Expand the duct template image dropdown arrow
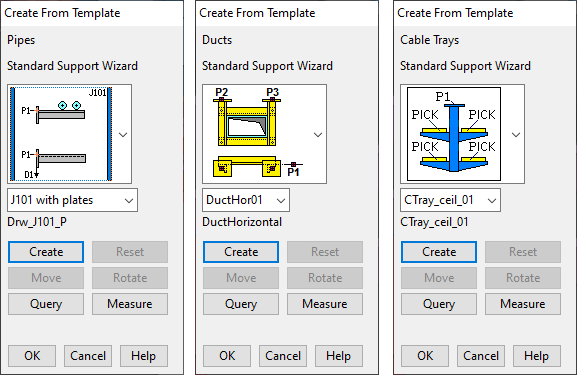This screenshot has width=577, height=375. (318, 134)
